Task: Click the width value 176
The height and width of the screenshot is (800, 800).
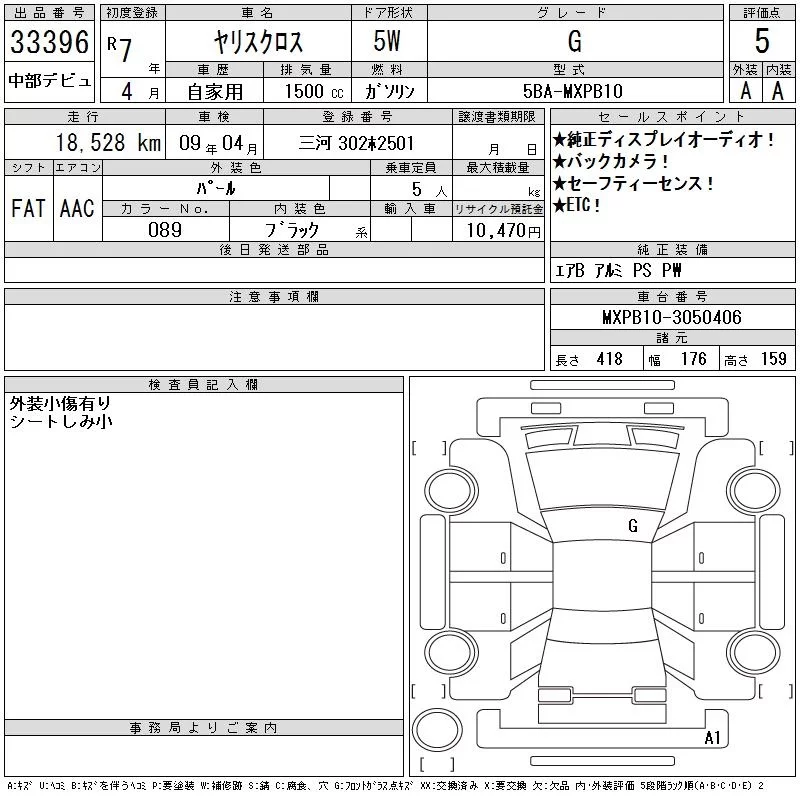Action: 694,359
